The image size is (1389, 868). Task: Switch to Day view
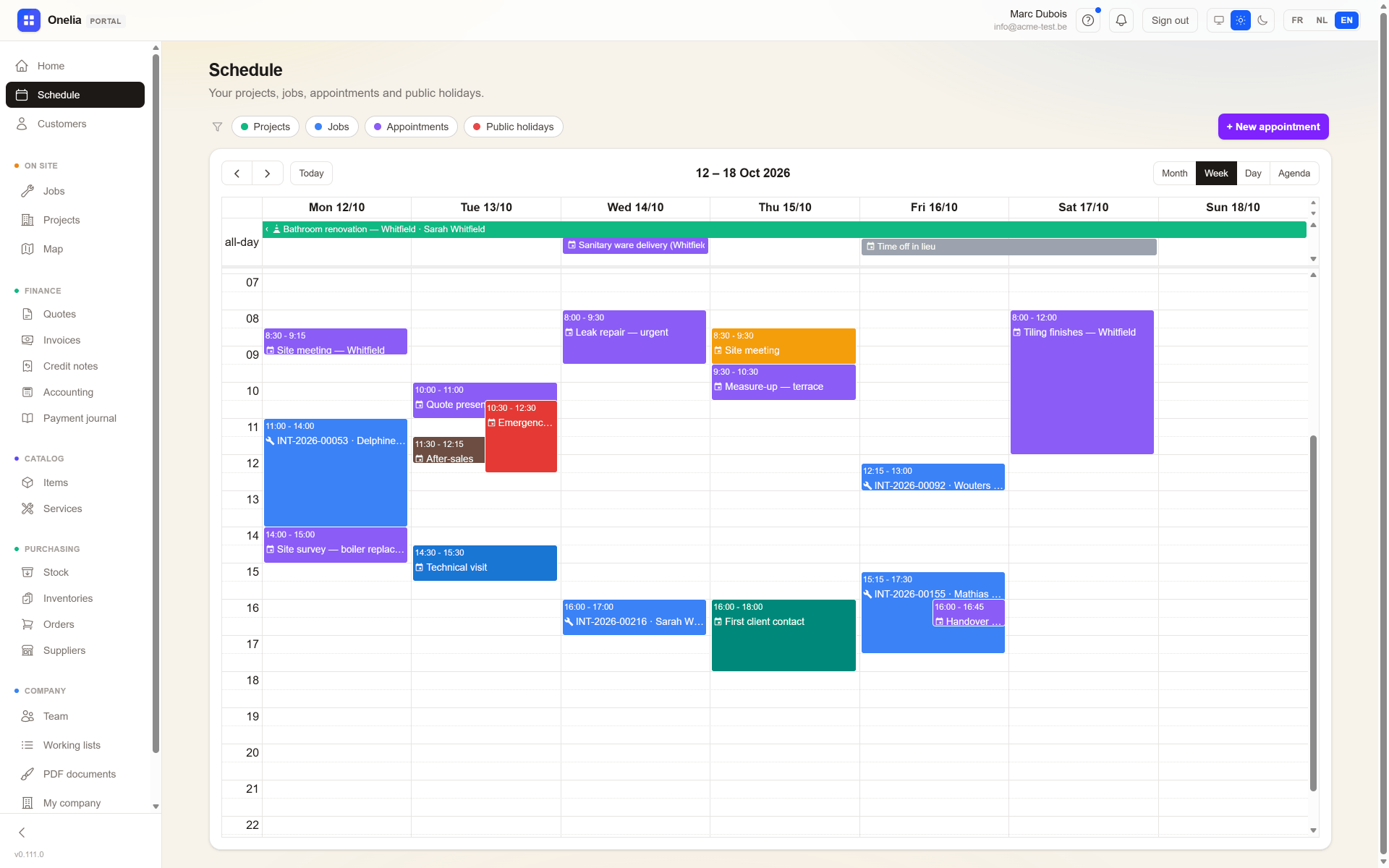pyautogui.click(x=1253, y=174)
